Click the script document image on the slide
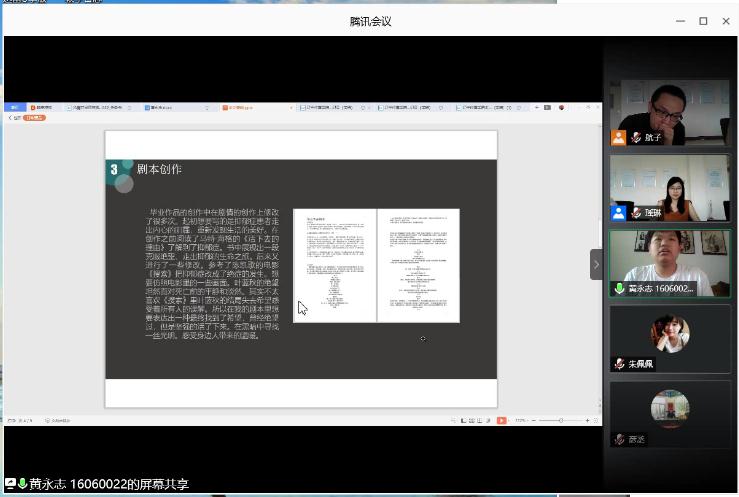The height and width of the screenshot is (497, 739). point(376,265)
